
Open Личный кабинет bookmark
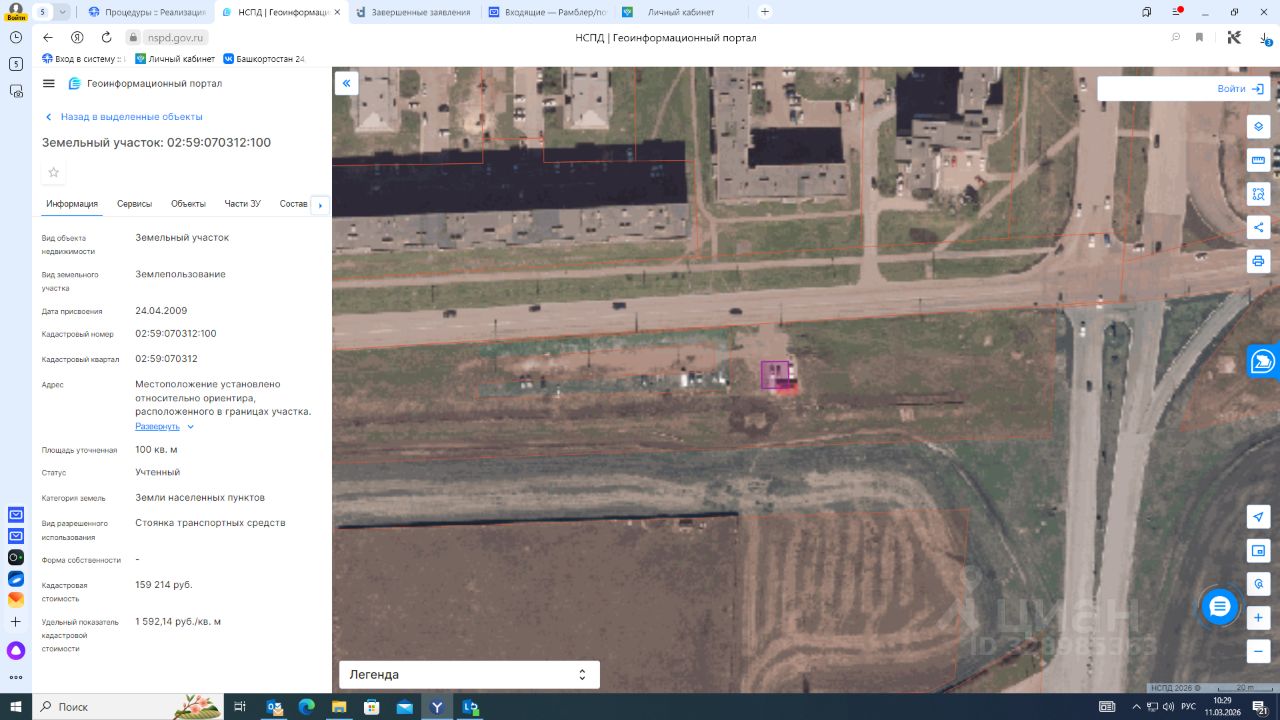point(174,59)
